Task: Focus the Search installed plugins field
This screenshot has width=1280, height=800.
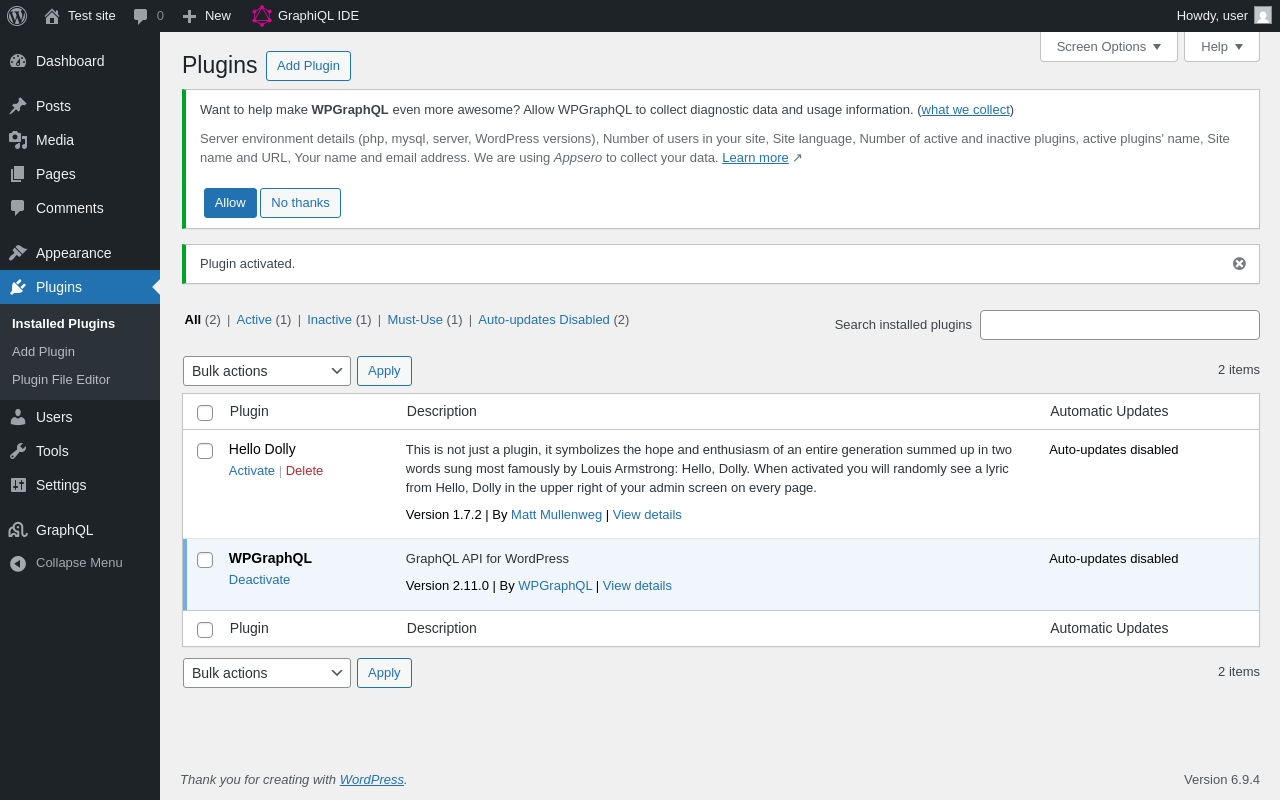Action: click(x=1119, y=325)
